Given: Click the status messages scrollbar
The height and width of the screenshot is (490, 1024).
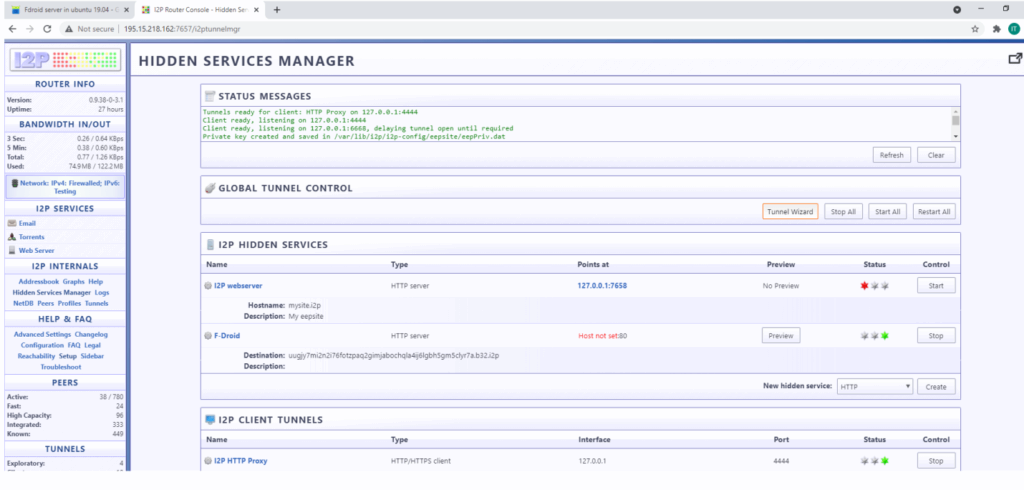Looking at the screenshot, I should pos(955,123).
